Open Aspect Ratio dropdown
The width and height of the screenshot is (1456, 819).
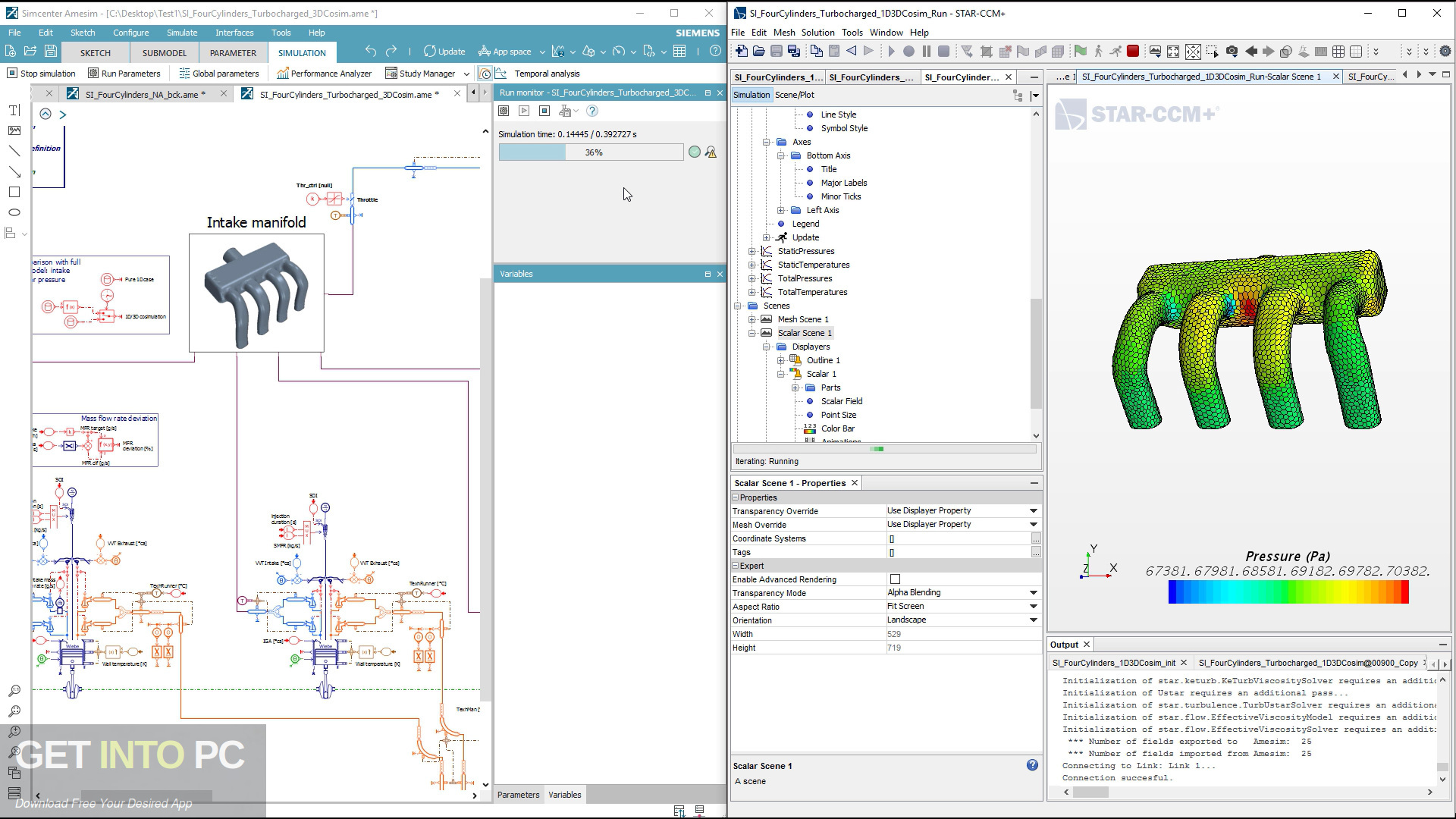[1033, 607]
